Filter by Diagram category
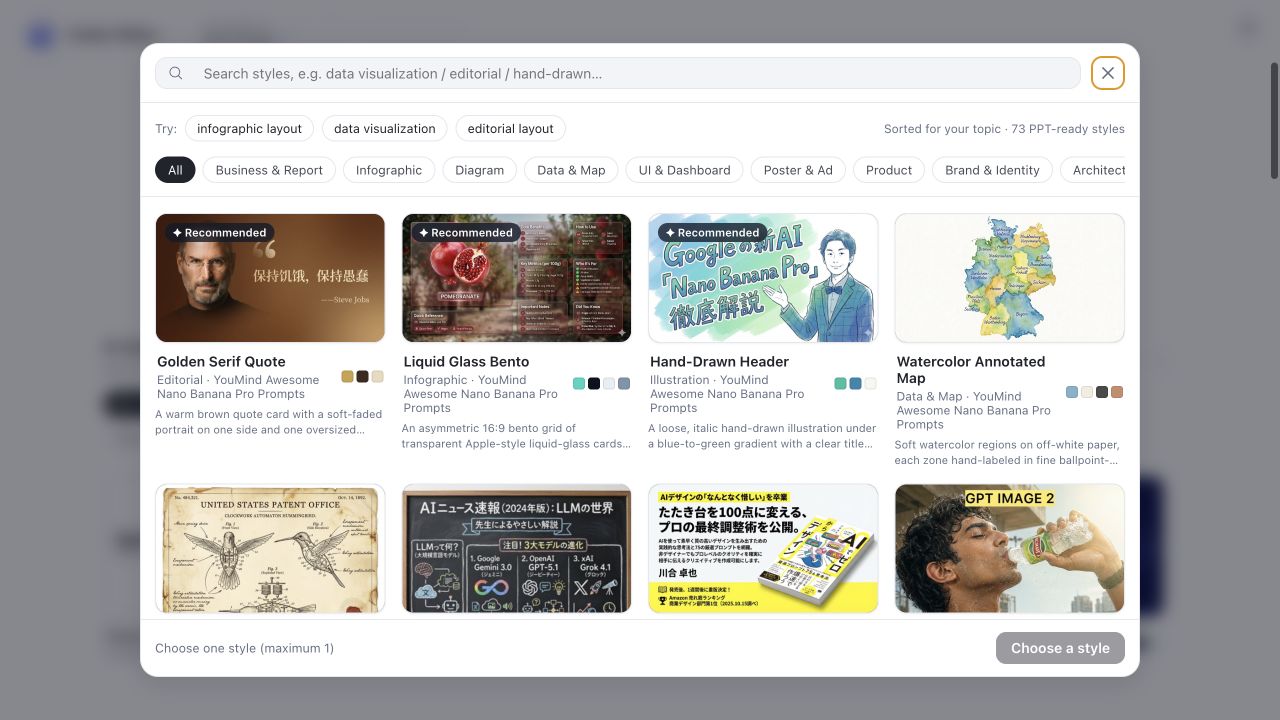This screenshot has height=720, width=1280. [x=479, y=170]
